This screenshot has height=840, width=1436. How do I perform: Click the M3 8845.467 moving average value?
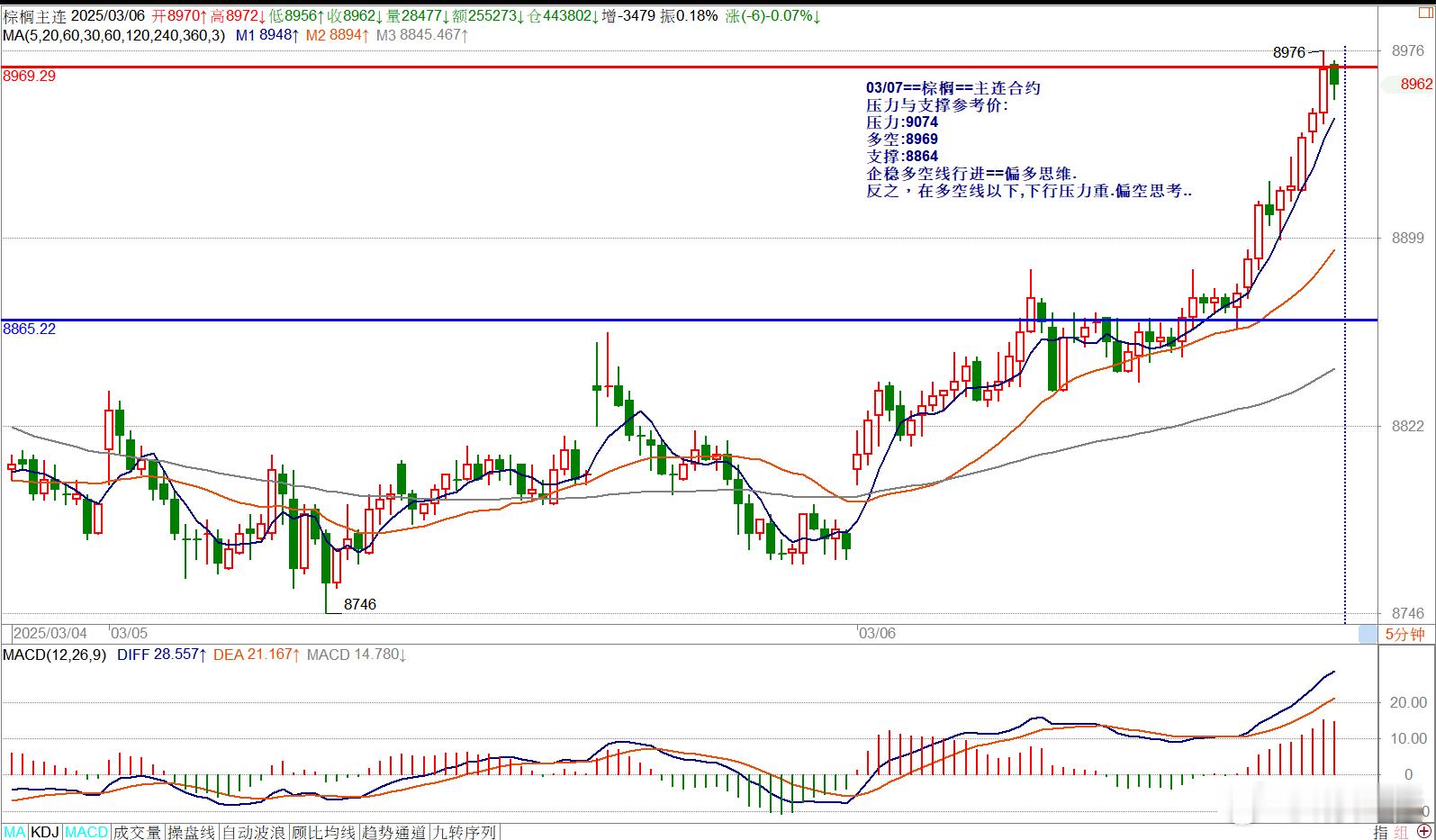[x=422, y=35]
